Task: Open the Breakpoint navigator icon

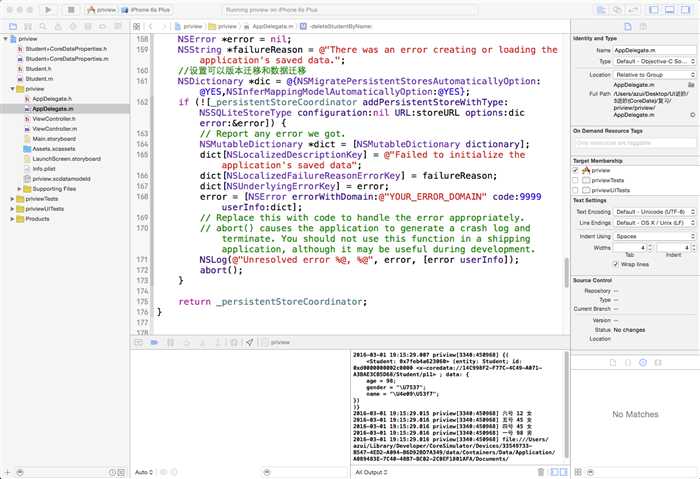Action: pos(103,27)
